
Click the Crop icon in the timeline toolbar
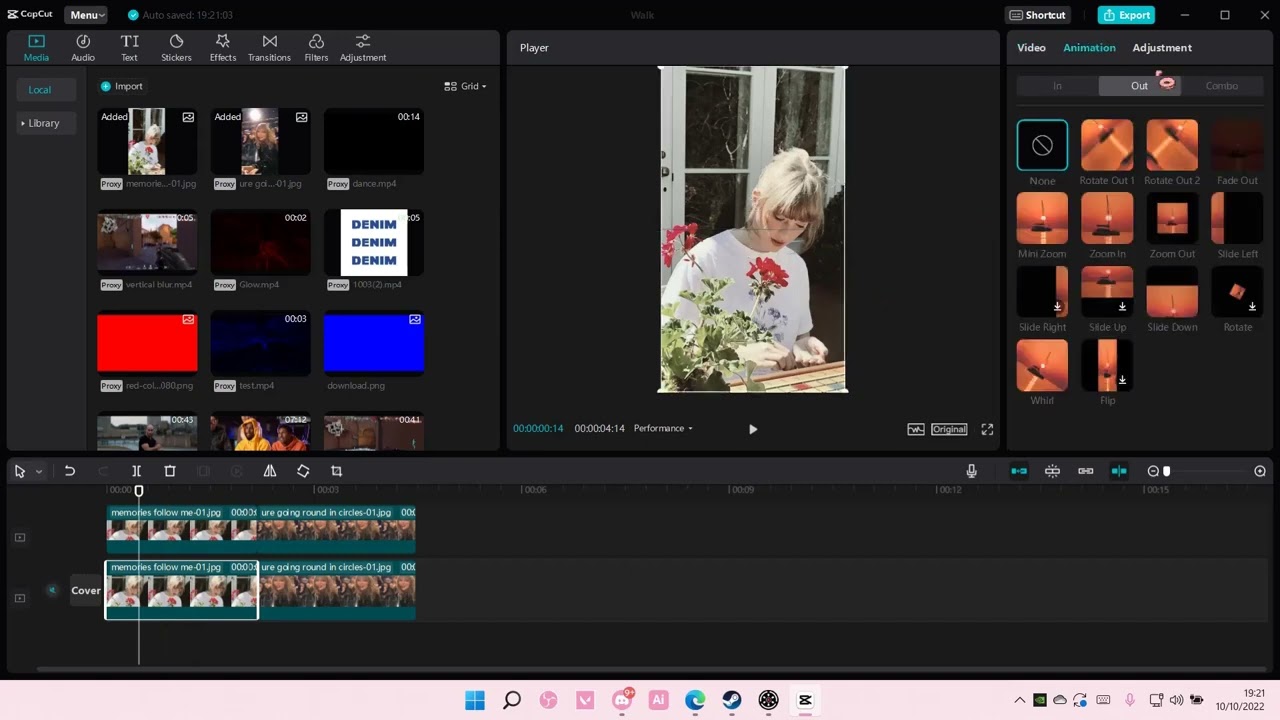[336, 471]
